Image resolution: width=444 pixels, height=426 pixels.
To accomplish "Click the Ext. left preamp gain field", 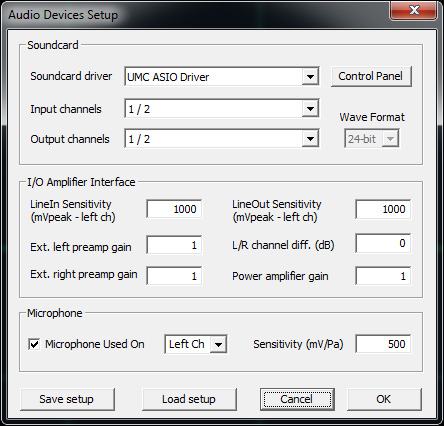I will click(x=174, y=245).
